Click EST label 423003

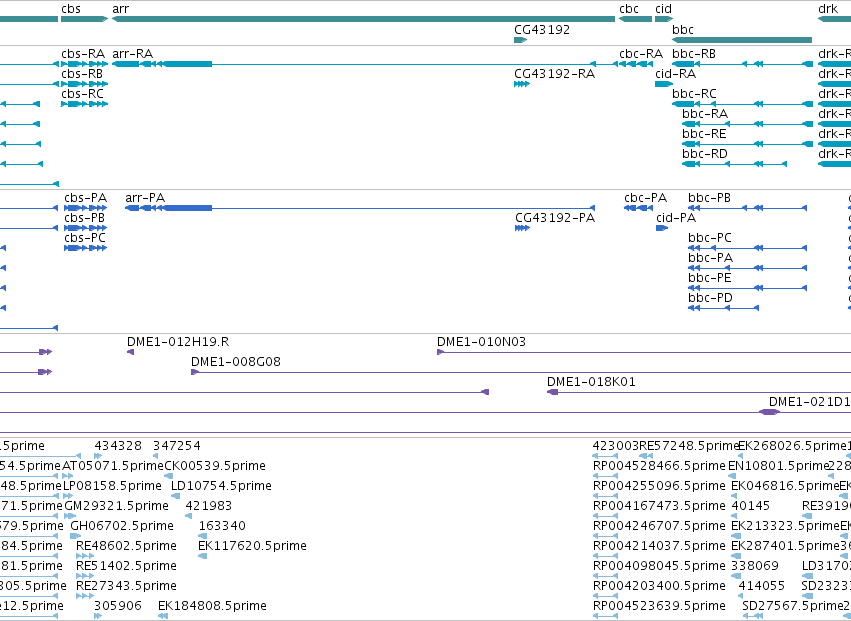click(x=616, y=446)
